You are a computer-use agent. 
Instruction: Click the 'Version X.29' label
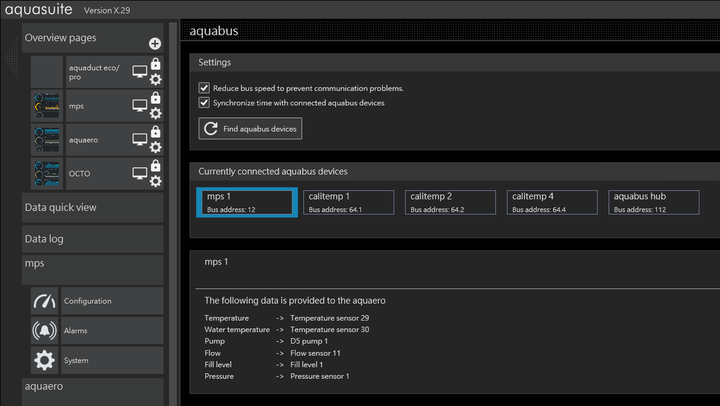[107, 11]
